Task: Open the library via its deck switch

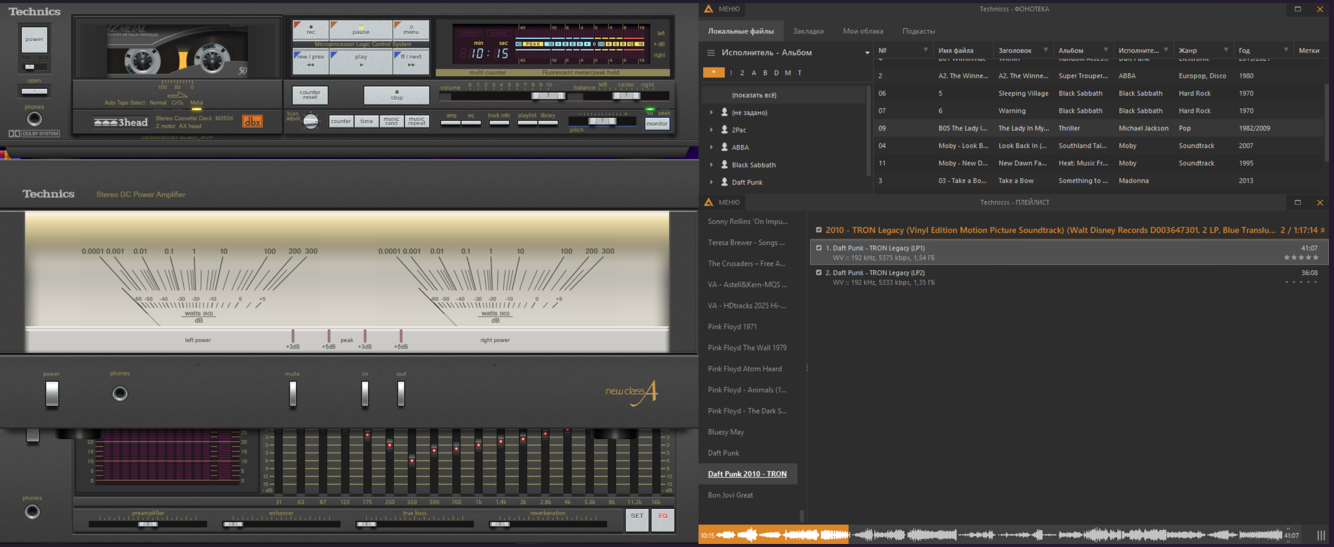Action: click(548, 122)
